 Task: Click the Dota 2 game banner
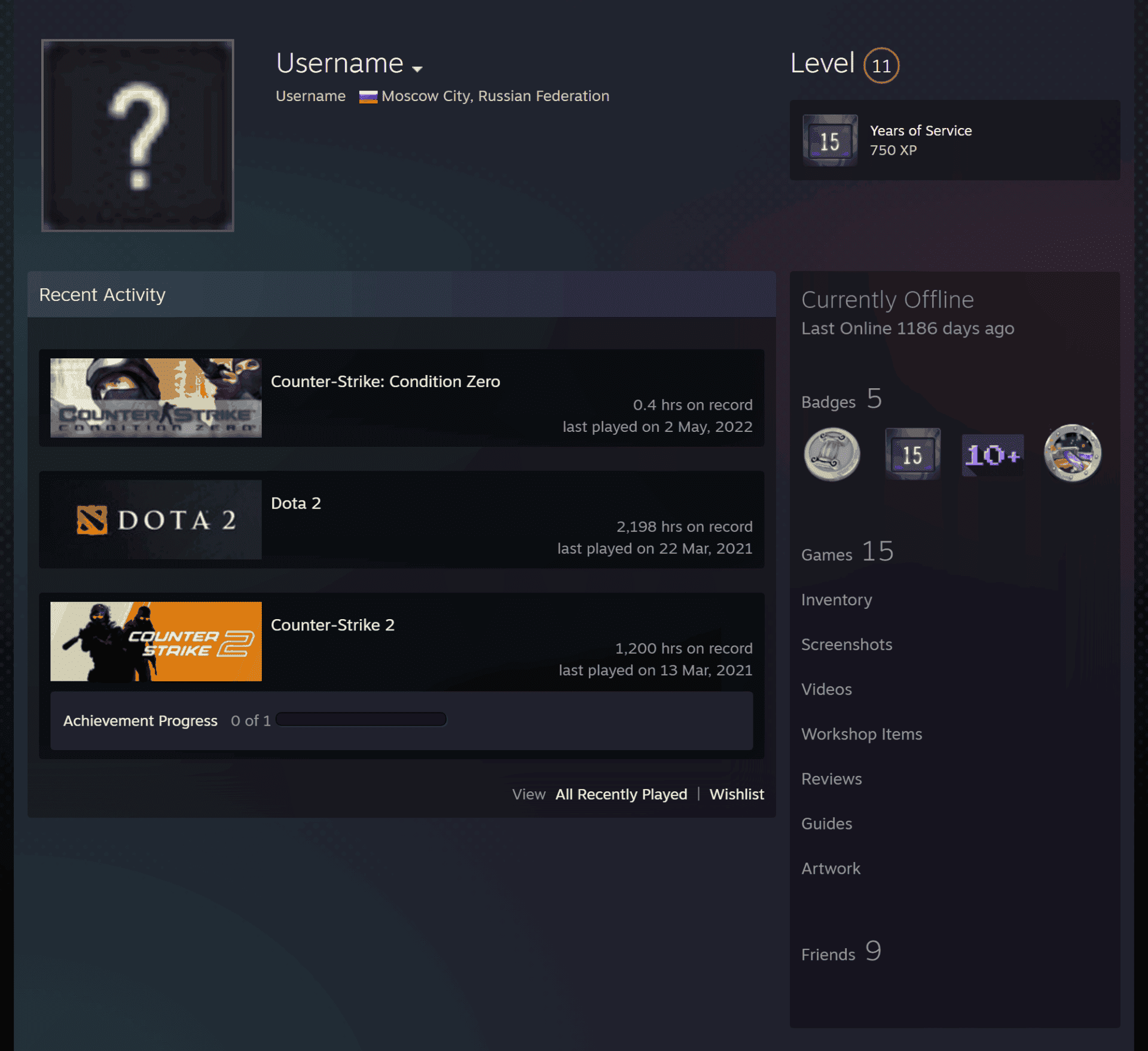click(x=156, y=520)
